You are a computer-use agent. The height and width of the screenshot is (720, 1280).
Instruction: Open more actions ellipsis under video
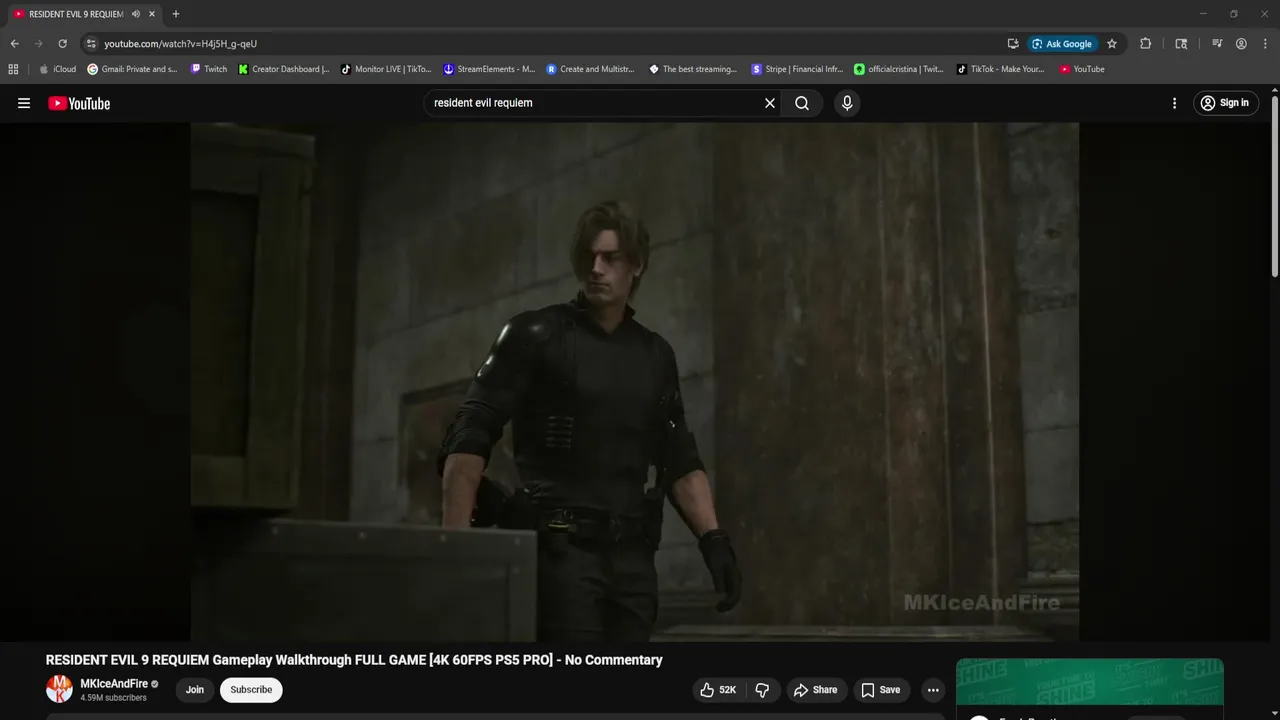[x=933, y=690]
